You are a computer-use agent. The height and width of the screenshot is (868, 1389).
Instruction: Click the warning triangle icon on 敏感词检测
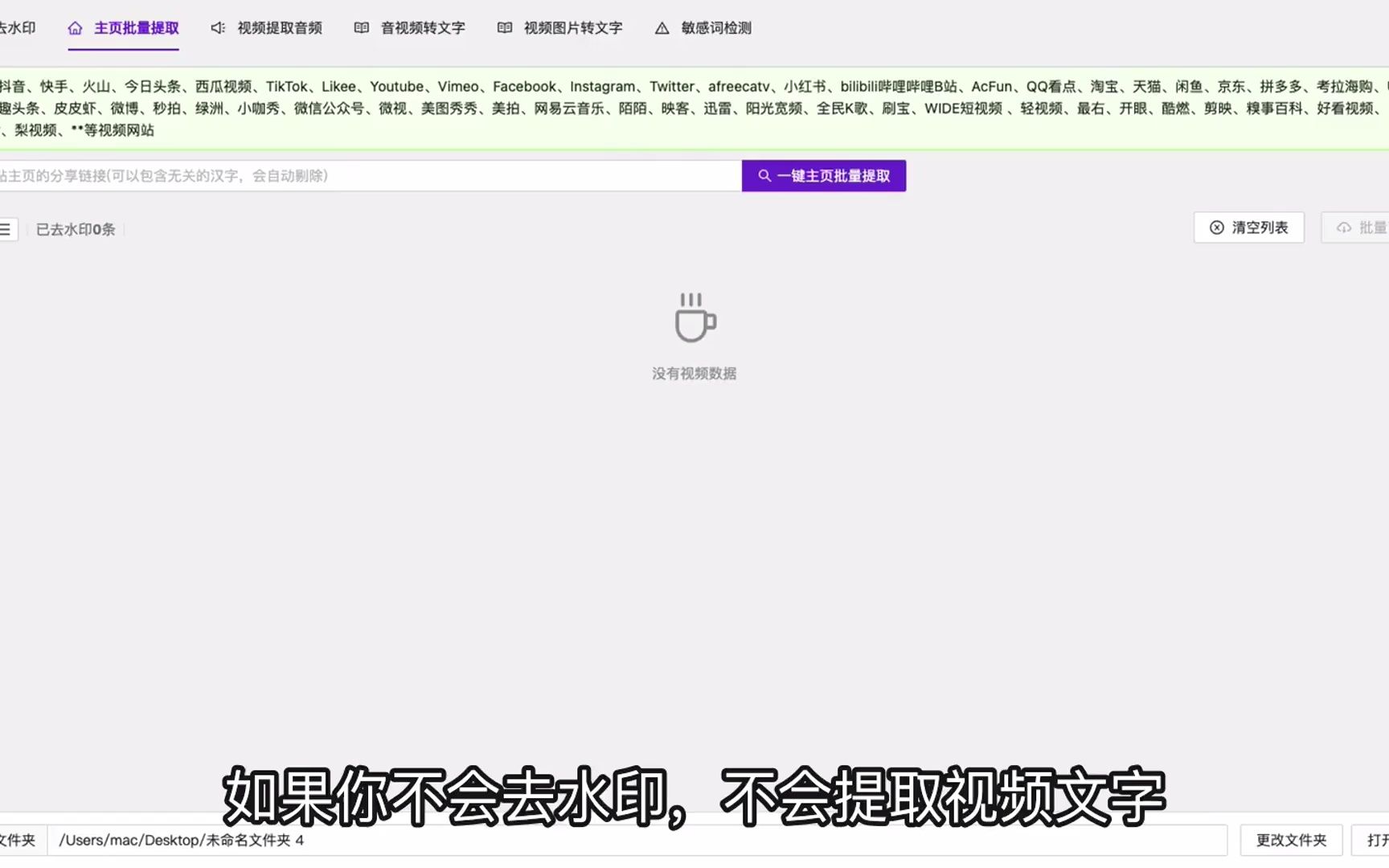pos(662,28)
